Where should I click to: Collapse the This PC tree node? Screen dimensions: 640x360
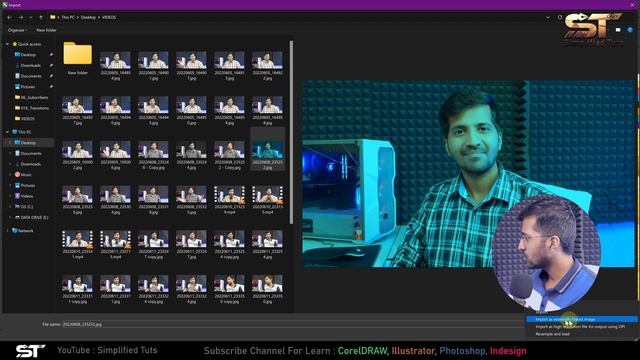(7, 132)
